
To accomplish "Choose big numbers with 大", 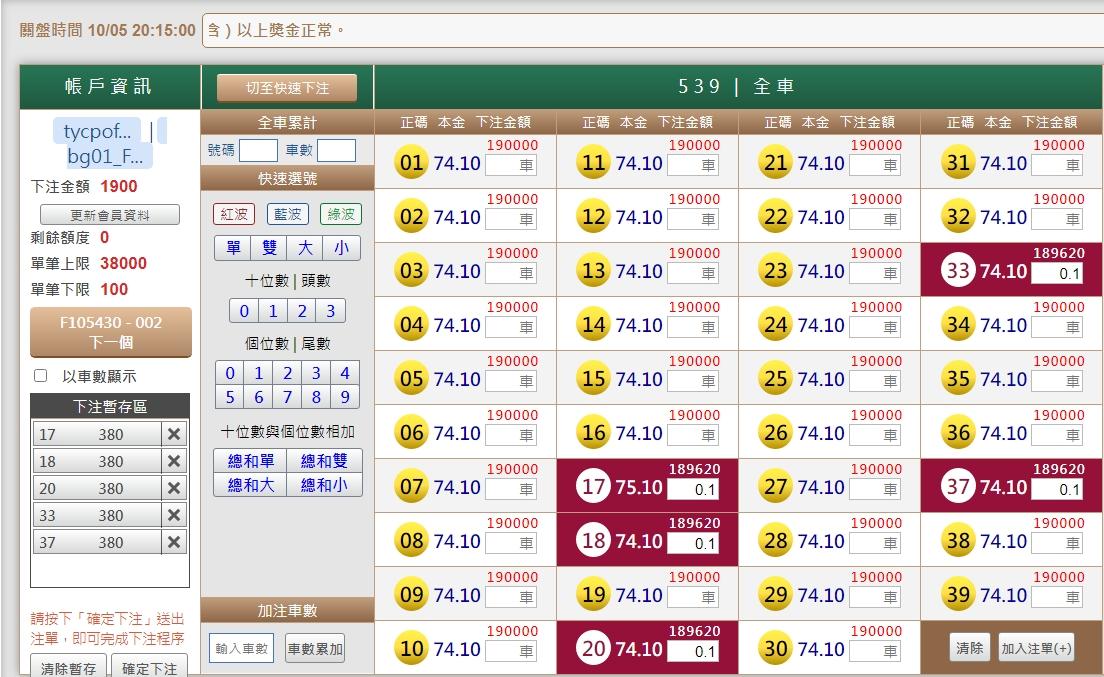I will click(x=305, y=248).
